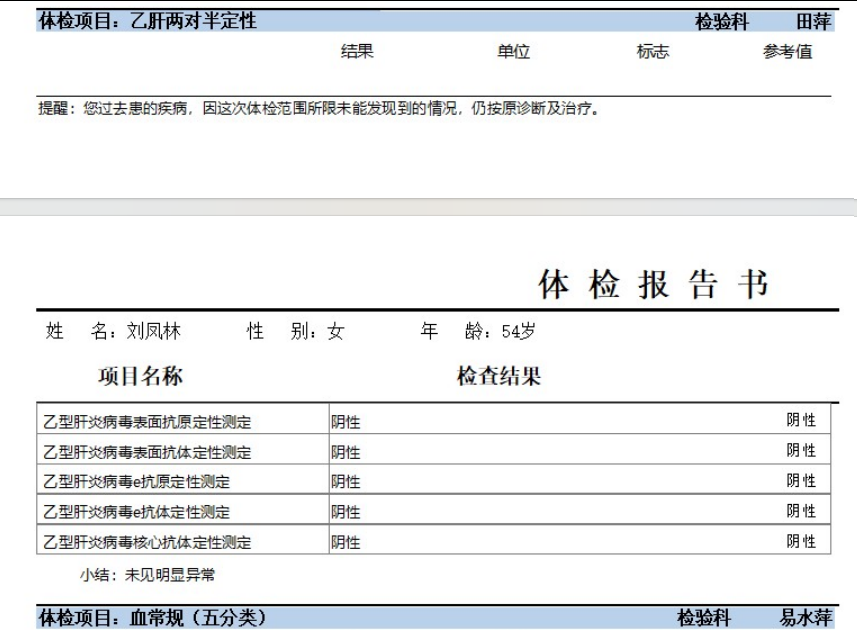Select the 乙型肝炎病毒核心抗体定性测定 row name

[146, 543]
